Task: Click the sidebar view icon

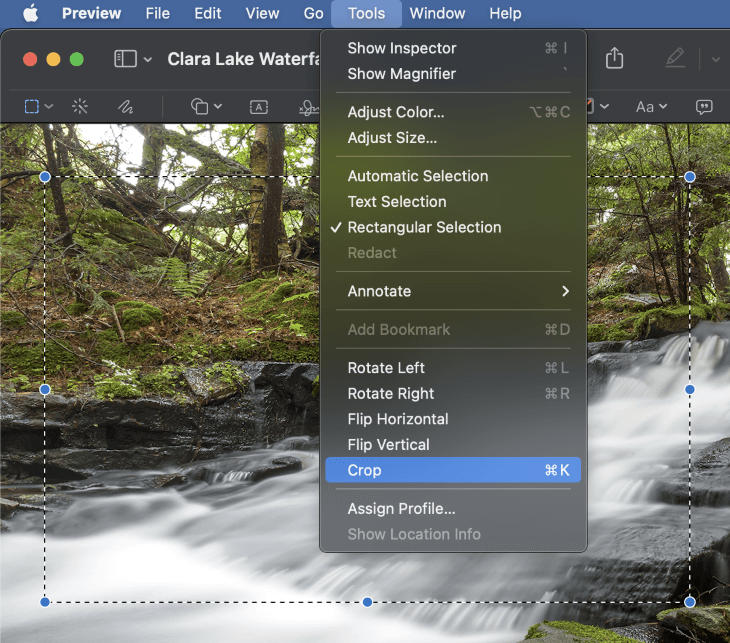Action: click(x=125, y=59)
